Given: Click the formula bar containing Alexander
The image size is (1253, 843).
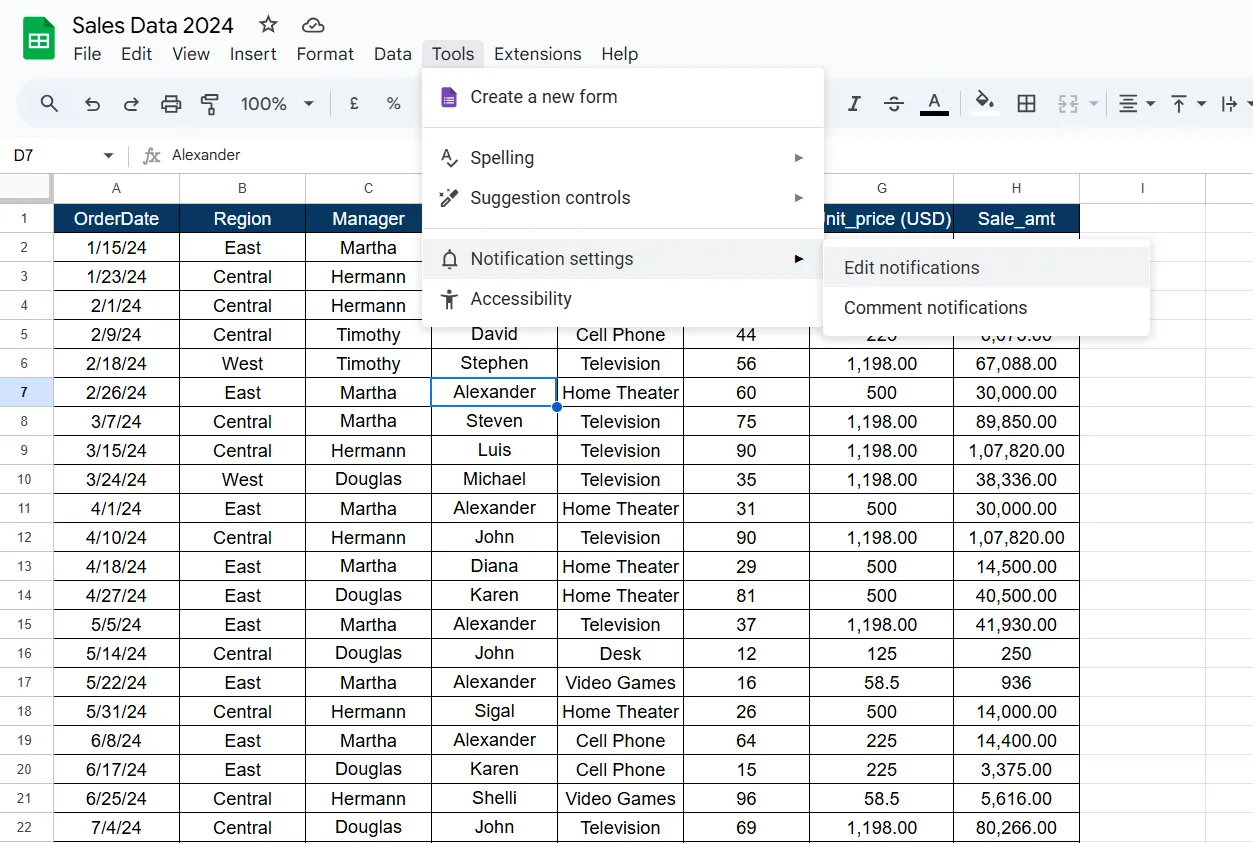Looking at the screenshot, I should 700,156.
